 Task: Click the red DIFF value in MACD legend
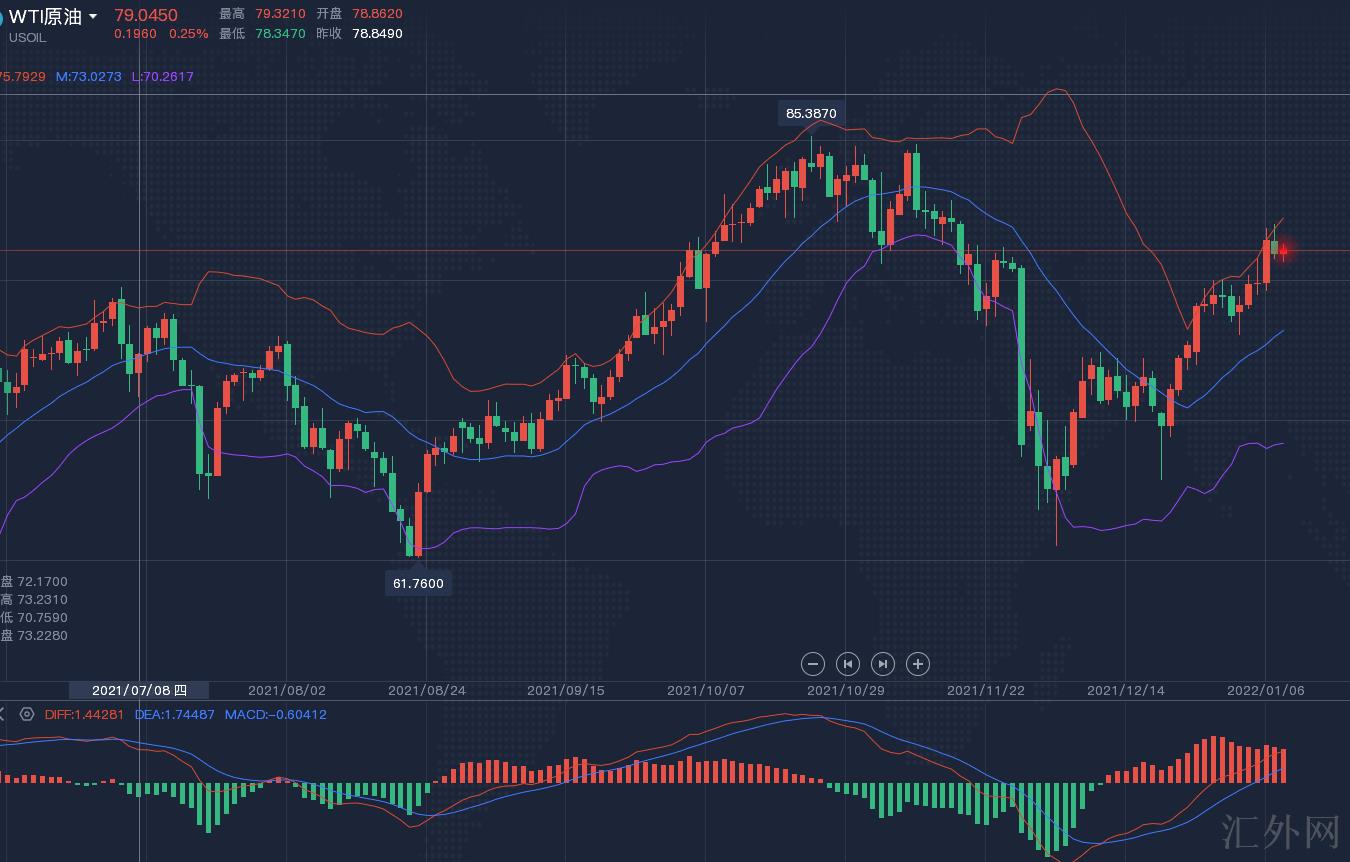84,714
